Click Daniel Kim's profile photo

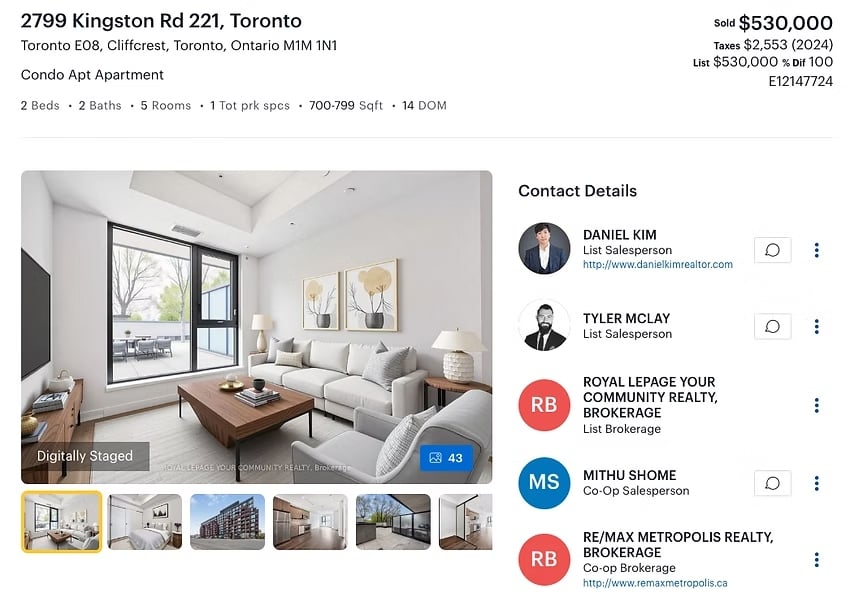tap(544, 248)
